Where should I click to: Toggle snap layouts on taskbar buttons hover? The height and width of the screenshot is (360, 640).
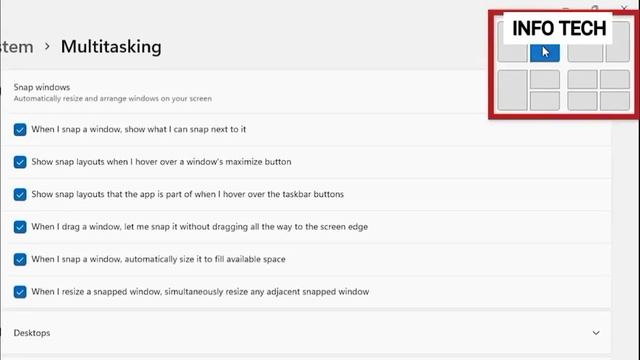point(20,194)
